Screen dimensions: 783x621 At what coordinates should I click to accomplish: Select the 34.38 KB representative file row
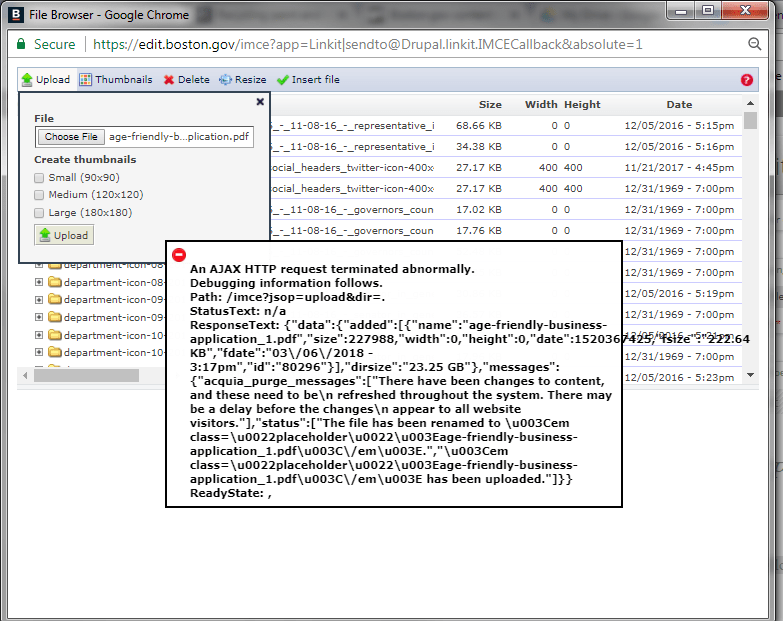click(504, 147)
